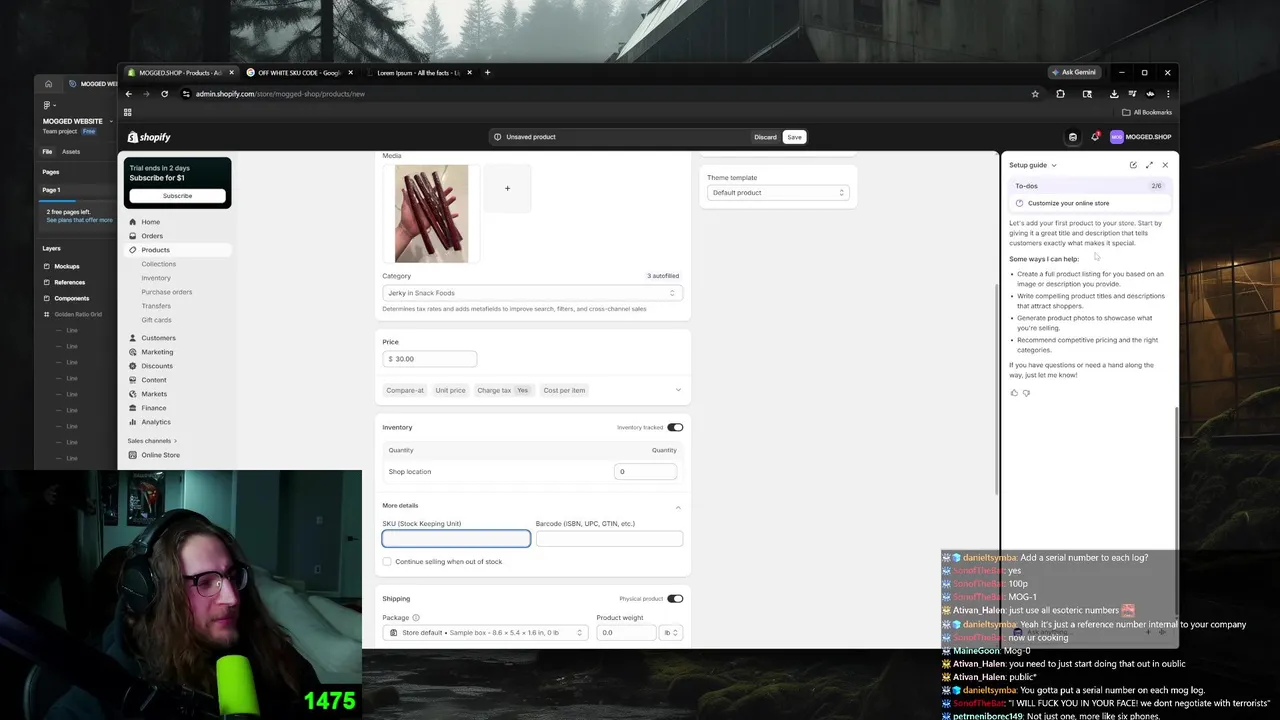Open Markets section in Shopify sidebar
The image size is (1280, 720).
[154, 394]
